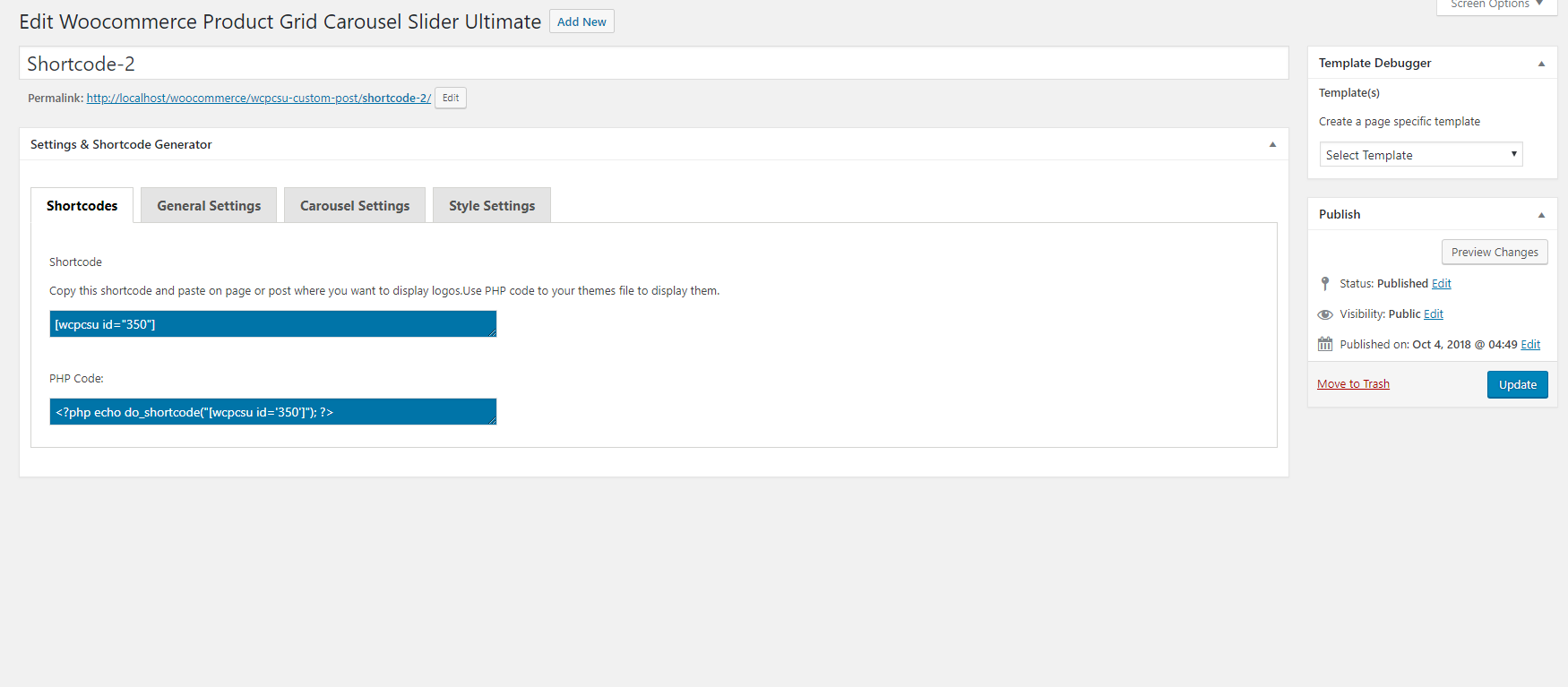Click Preview Changes button
Image resolution: width=1568 pixels, height=687 pixels.
(1495, 253)
